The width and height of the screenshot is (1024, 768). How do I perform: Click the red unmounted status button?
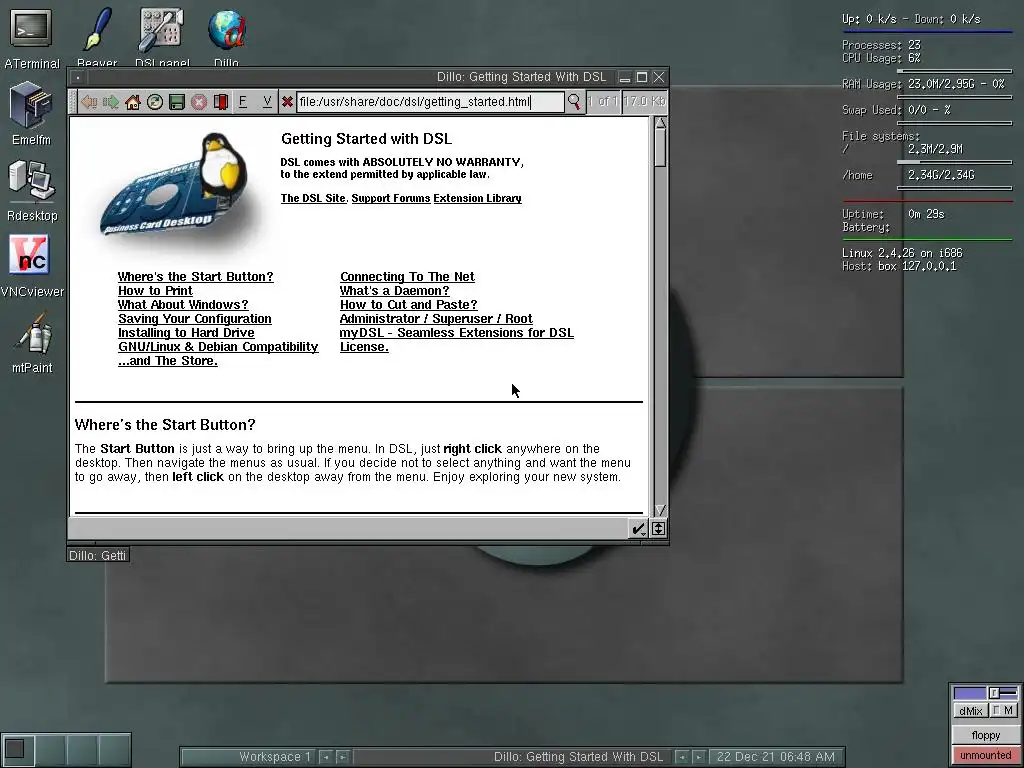coord(985,755)
